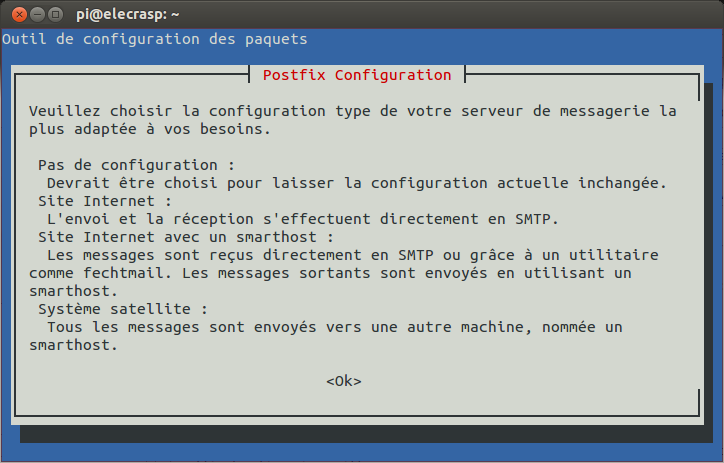Click the "Outil de configuration des paquets" header
Image resolution: width=724 pixels, height=463 pixels.
(x=155, y=39)
